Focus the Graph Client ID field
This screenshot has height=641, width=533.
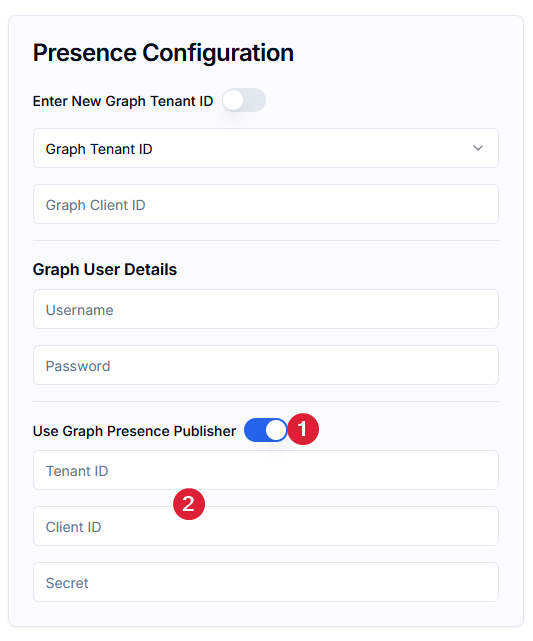tap(266, 204)
